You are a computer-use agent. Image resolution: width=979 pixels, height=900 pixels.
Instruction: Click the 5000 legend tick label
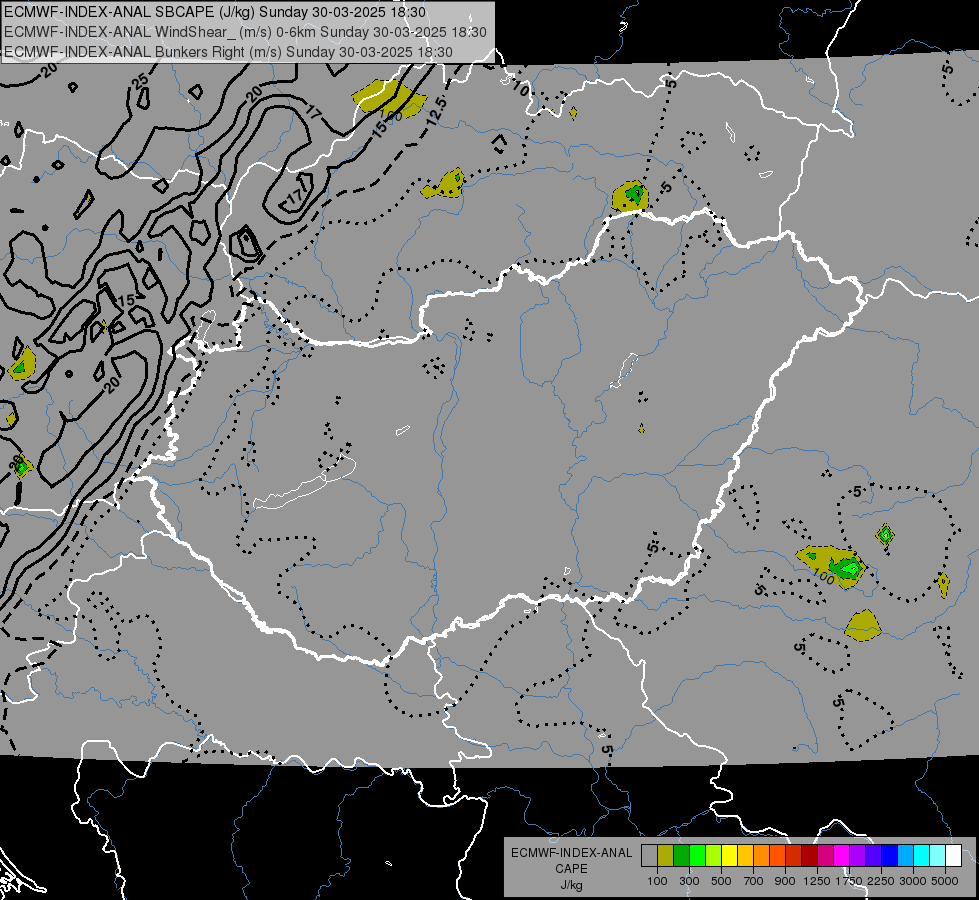pyautogui.click(x=945, y=881)
